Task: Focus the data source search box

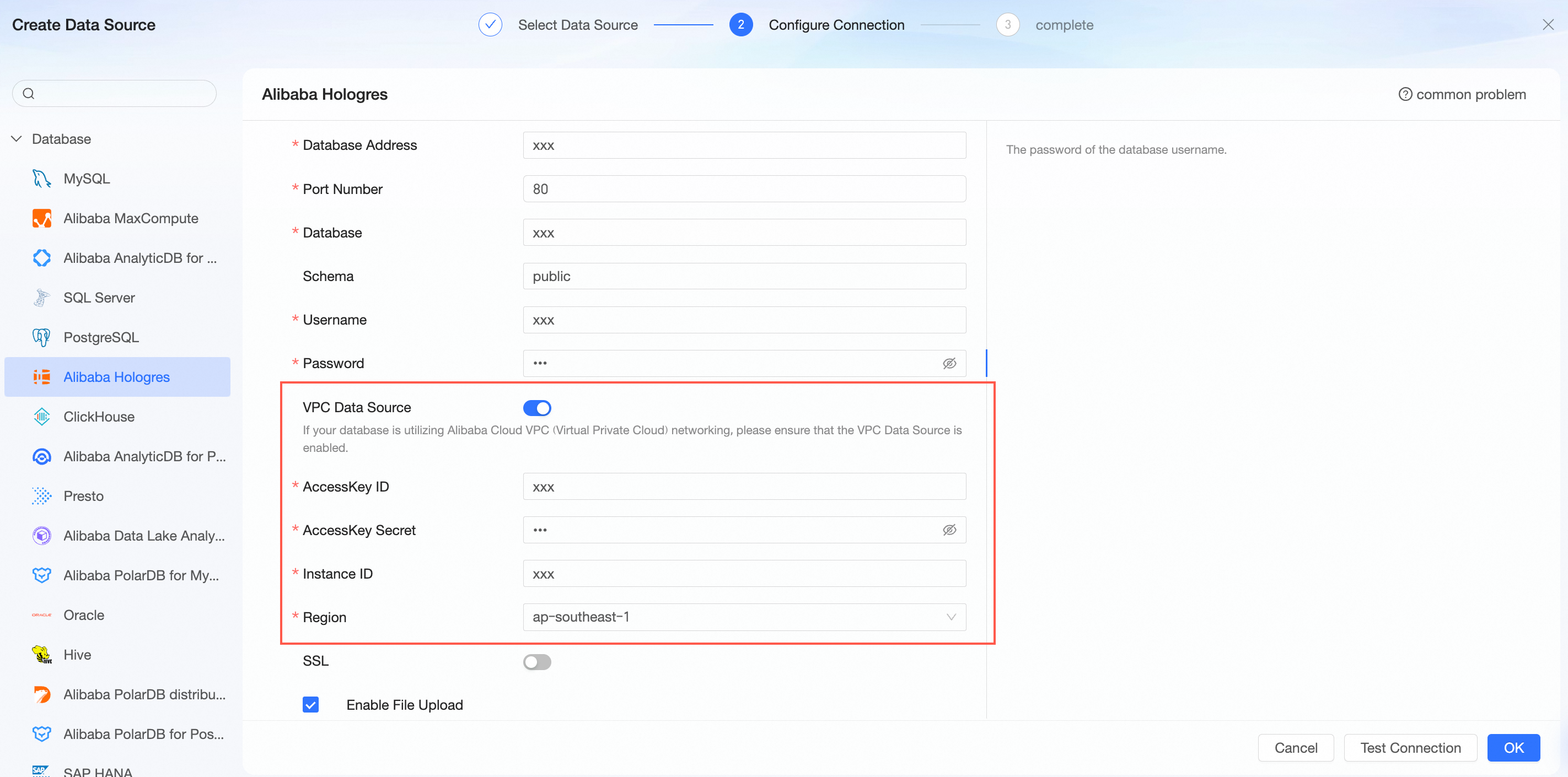Action: (x=115, y=94)
